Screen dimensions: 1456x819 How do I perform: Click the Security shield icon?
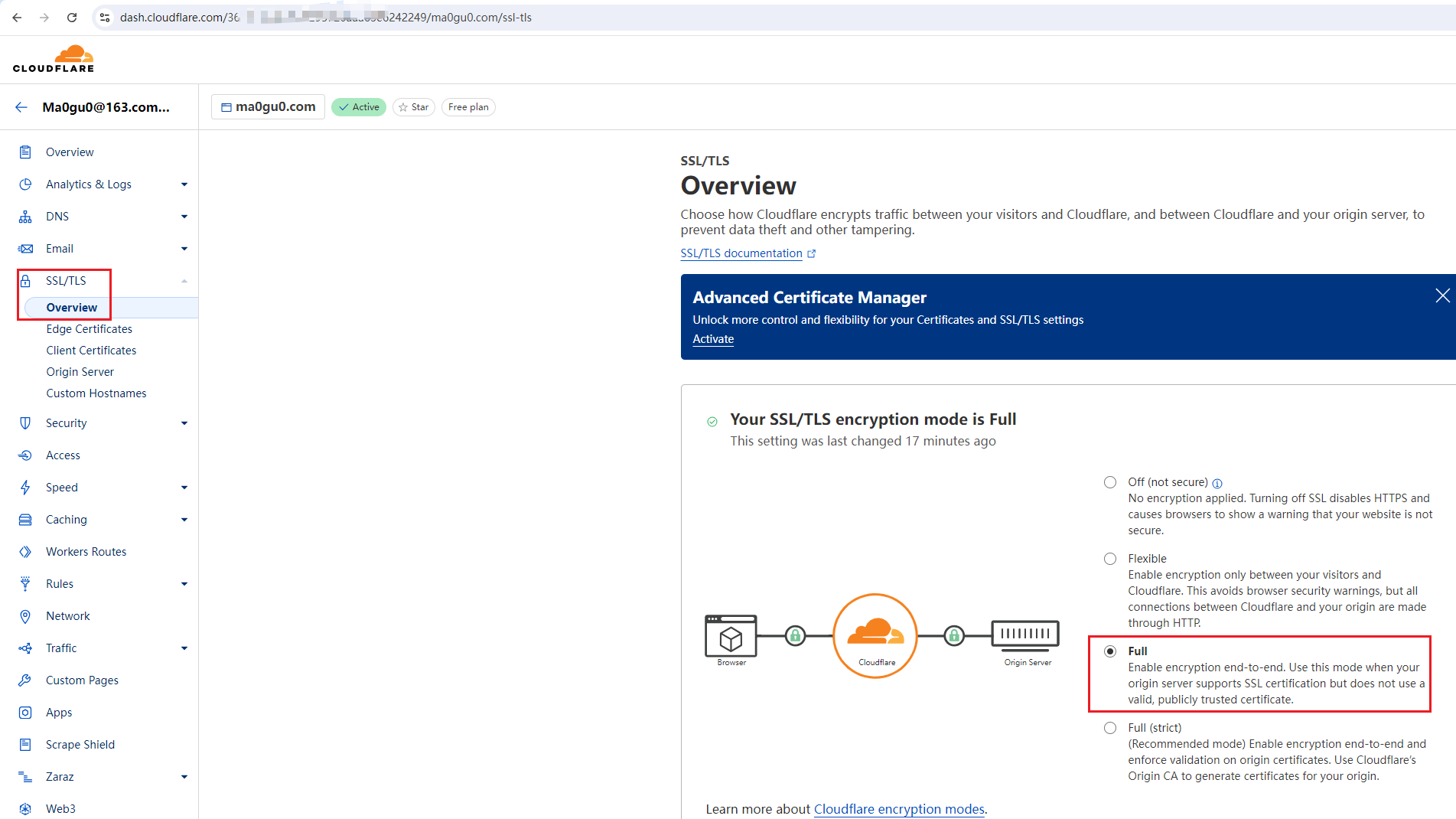(25, 423)
